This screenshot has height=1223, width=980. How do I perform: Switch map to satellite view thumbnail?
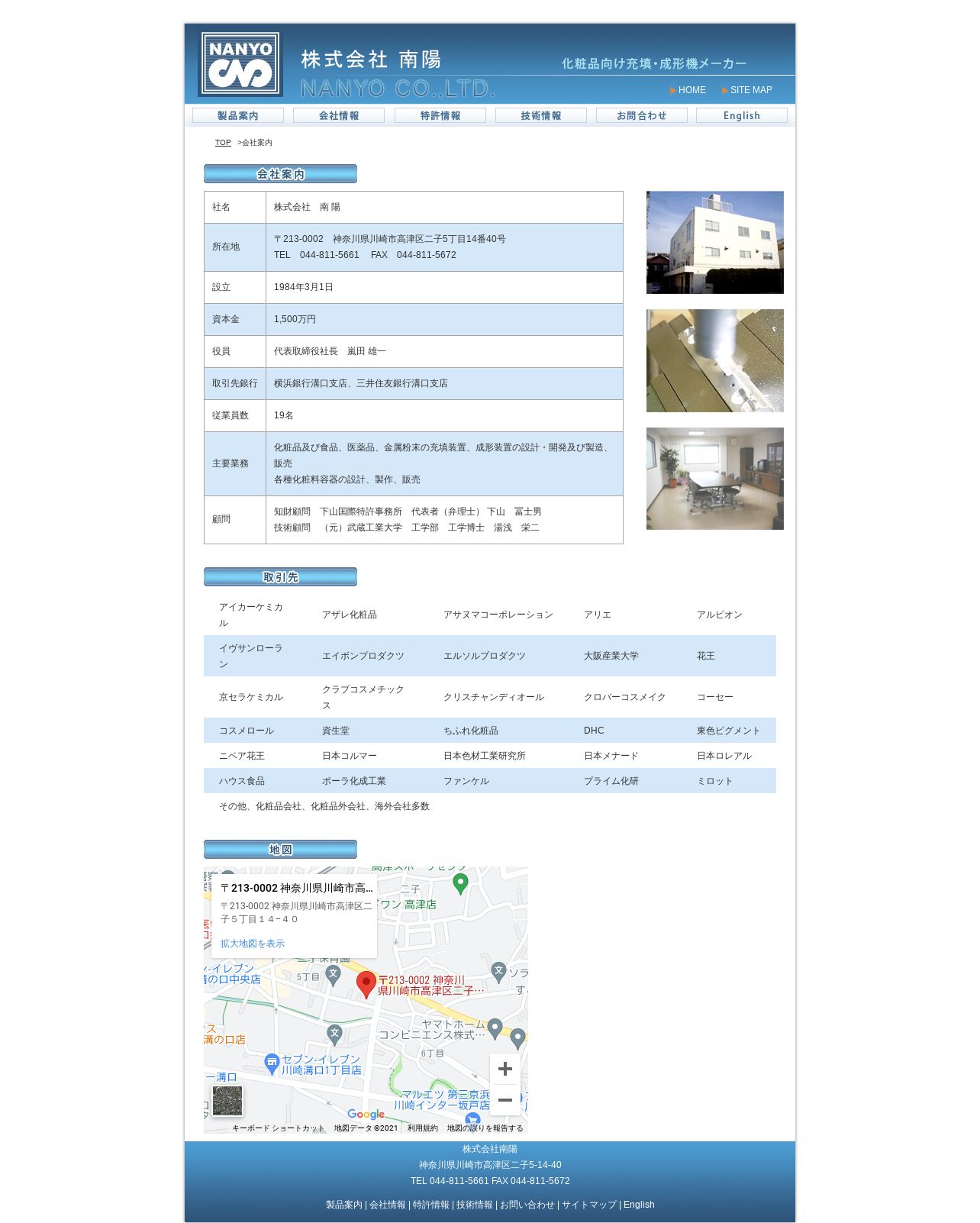pos(227,1101)
